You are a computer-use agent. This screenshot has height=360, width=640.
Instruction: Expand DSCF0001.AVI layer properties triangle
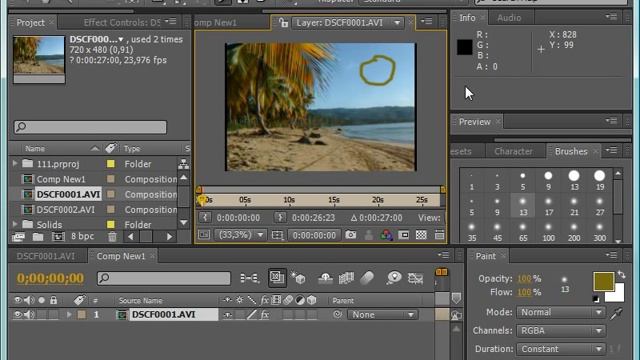click(x=69, y=315)
